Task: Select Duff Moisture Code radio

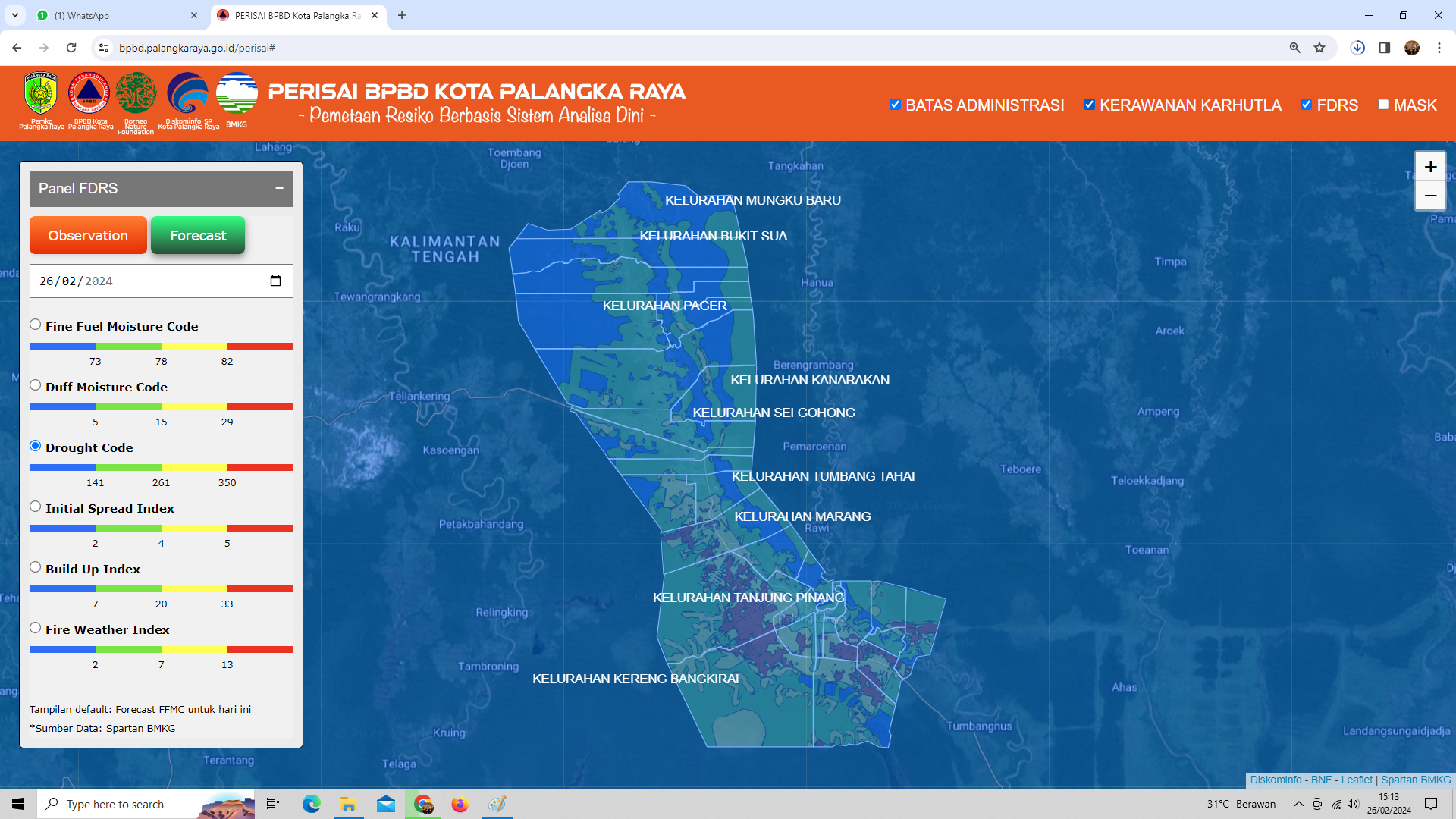Action: 36,385
